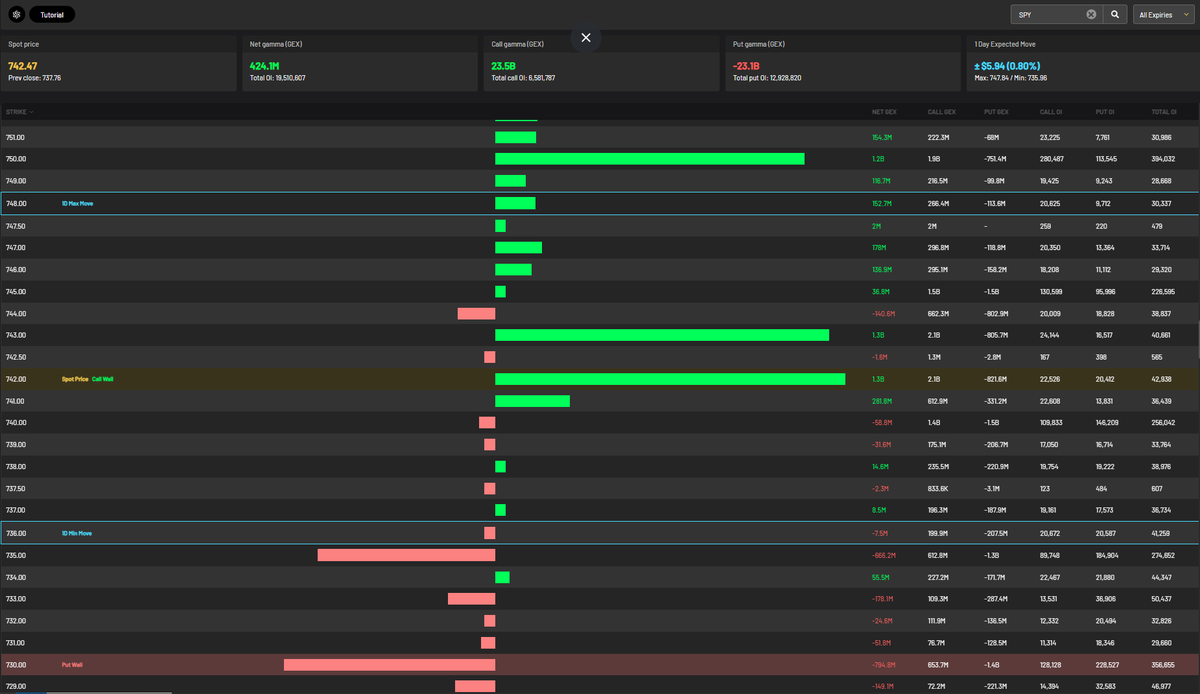Viewport: 1200px width, 694px height.
Task: Sort by the CALL OI column header
Action: coord(1051,112)
